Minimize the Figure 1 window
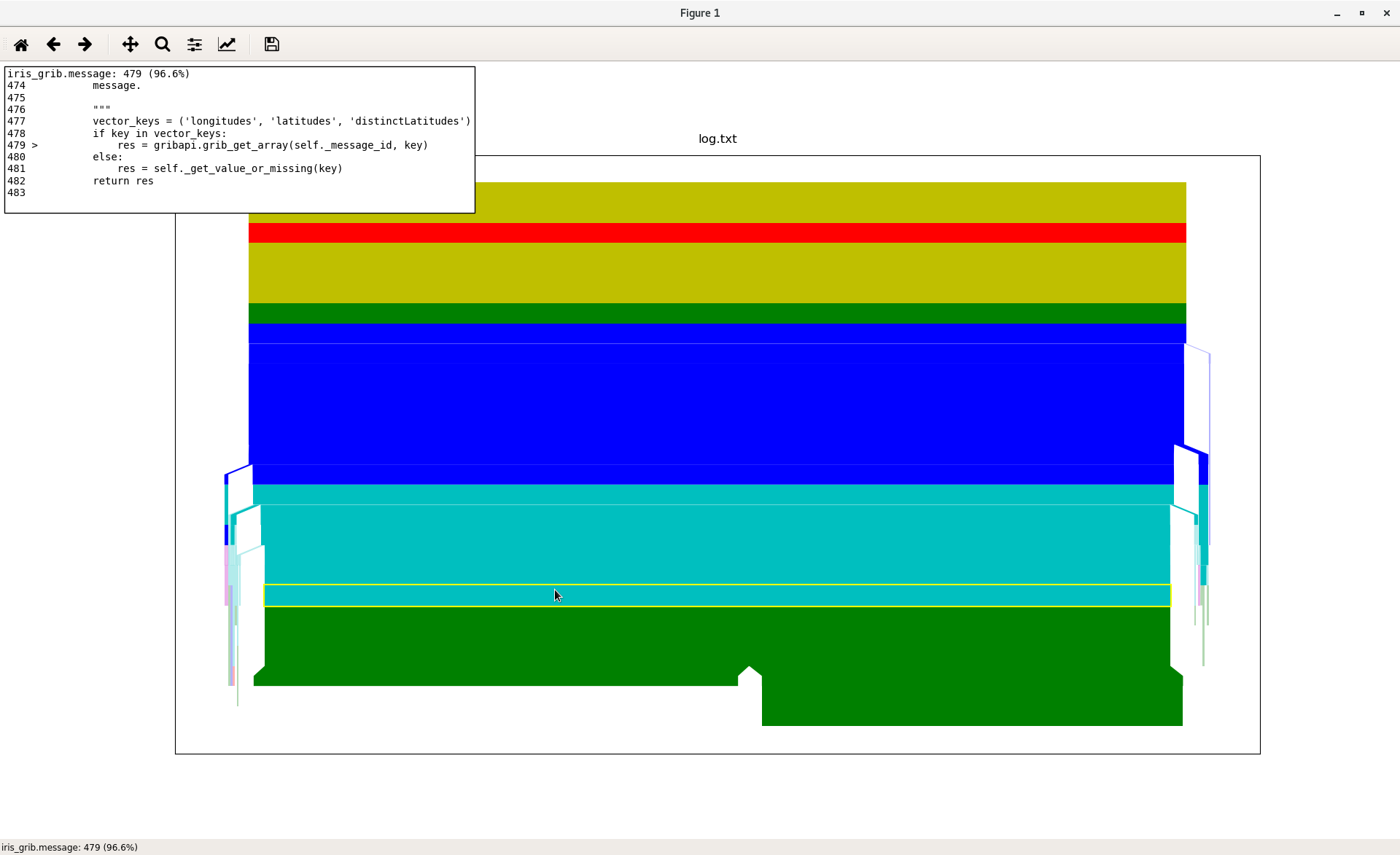 1337,13
